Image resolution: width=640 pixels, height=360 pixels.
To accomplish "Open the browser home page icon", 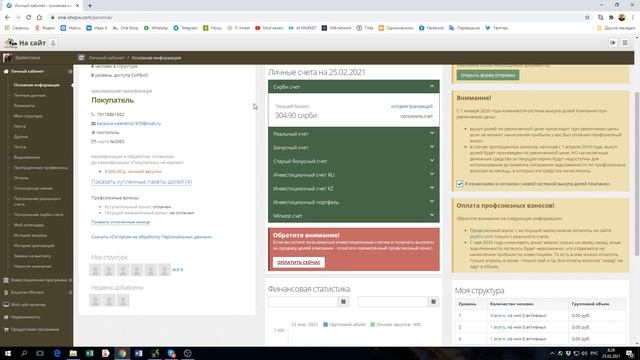I will point(39,17).
